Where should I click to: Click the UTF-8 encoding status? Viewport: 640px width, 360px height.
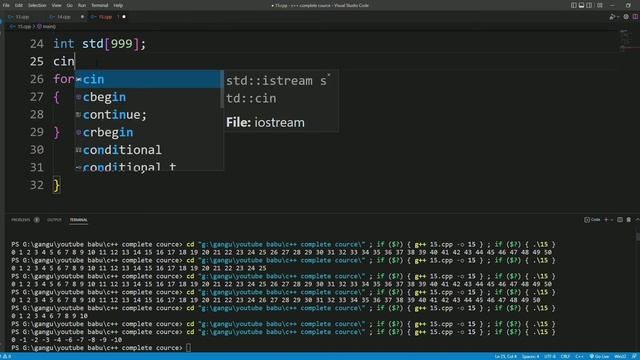coord(549,356)
